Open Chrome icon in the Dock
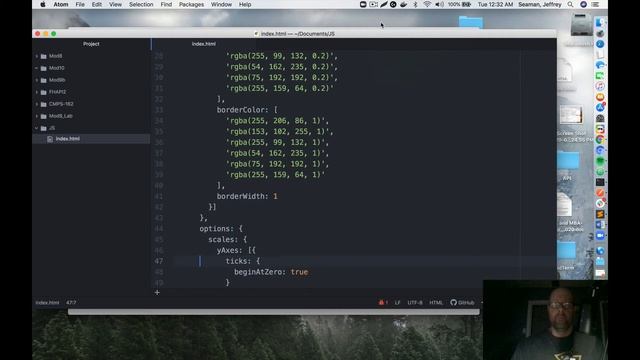This screenshot has width=640, height=360. pyautogui.click(x=600, y=139)
